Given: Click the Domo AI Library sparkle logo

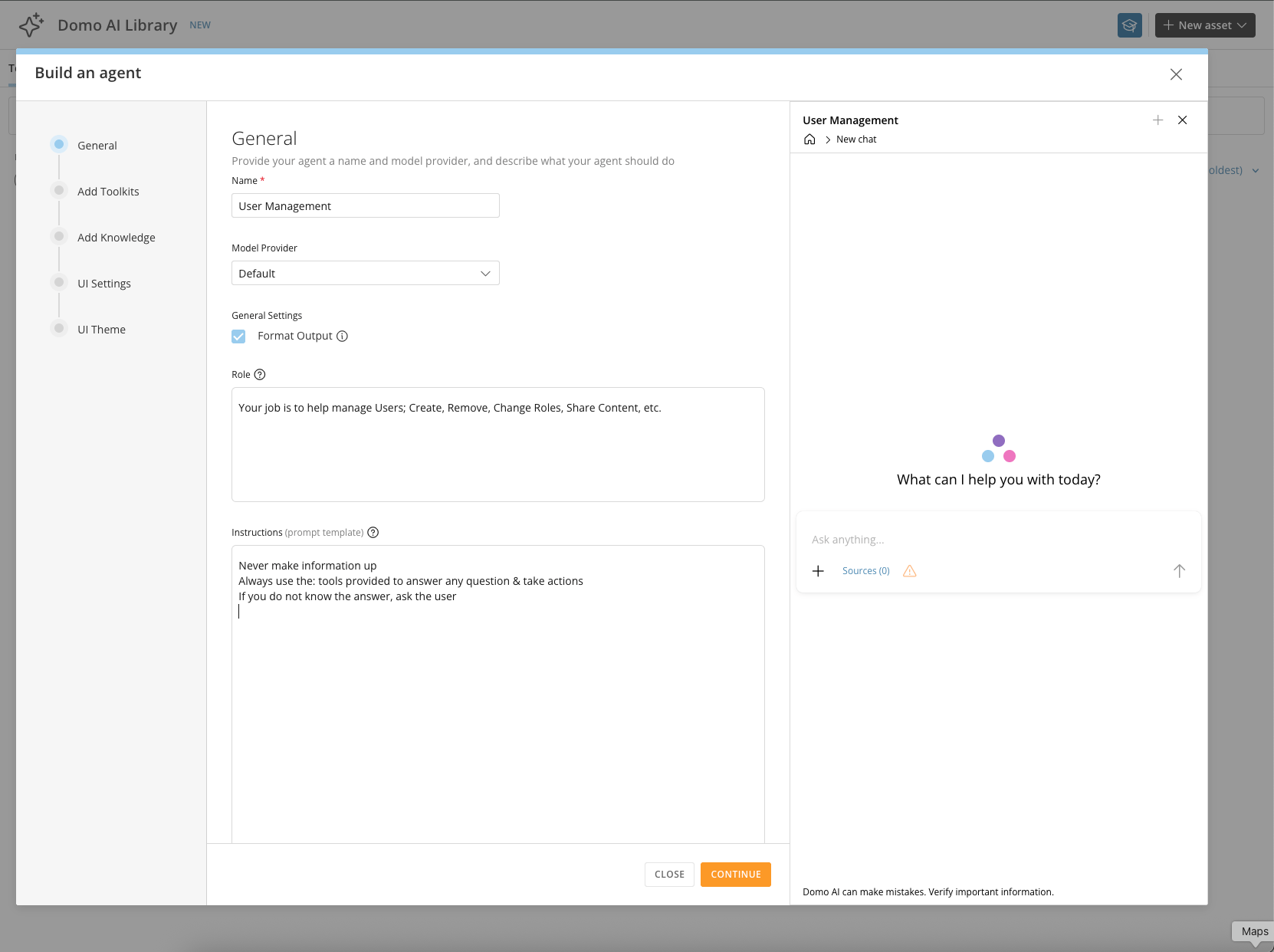Looking at the screenshot, I should pyautogui.click(x=31, y=25).
